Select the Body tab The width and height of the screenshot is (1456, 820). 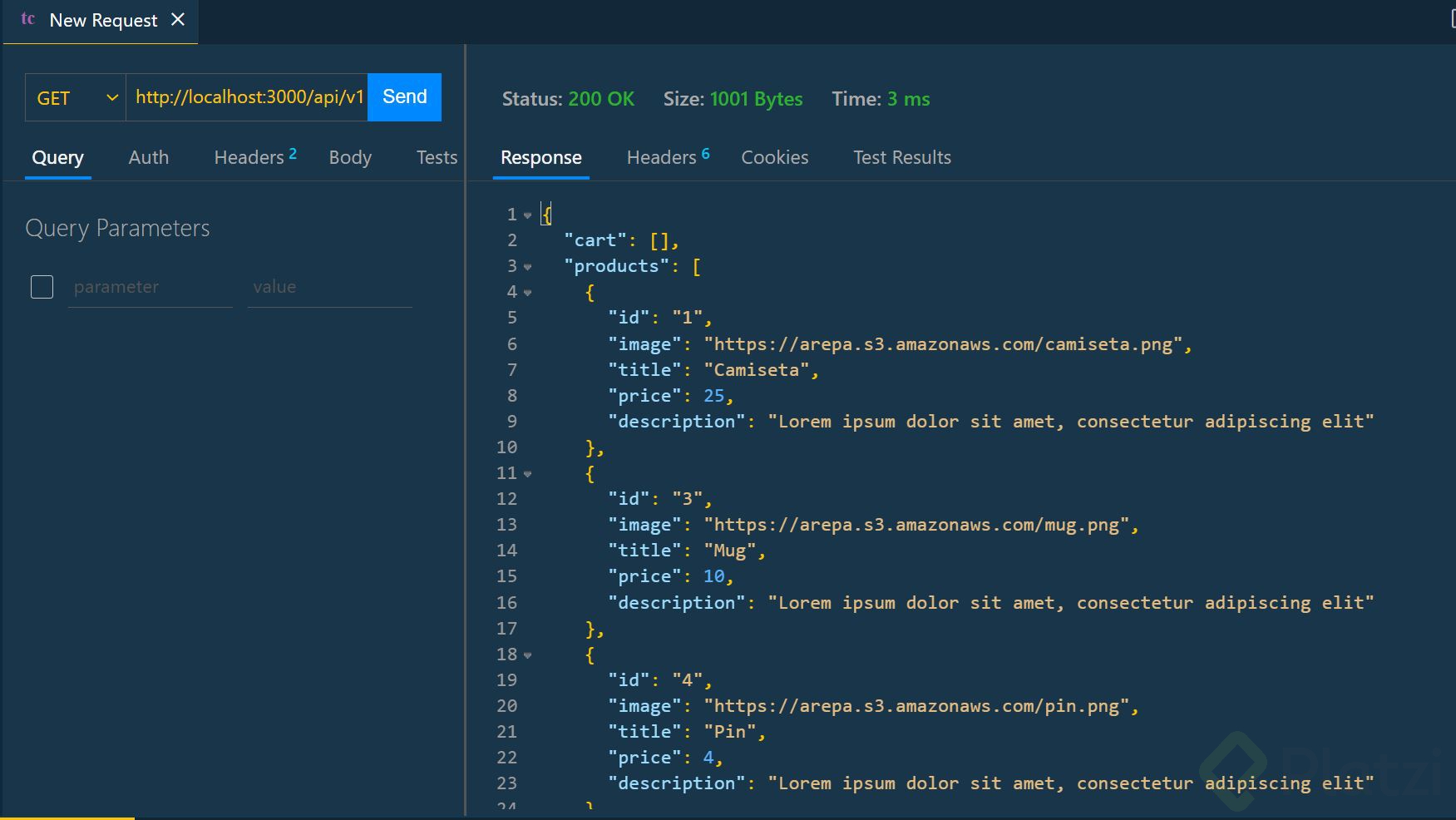(x=350, y=157)
